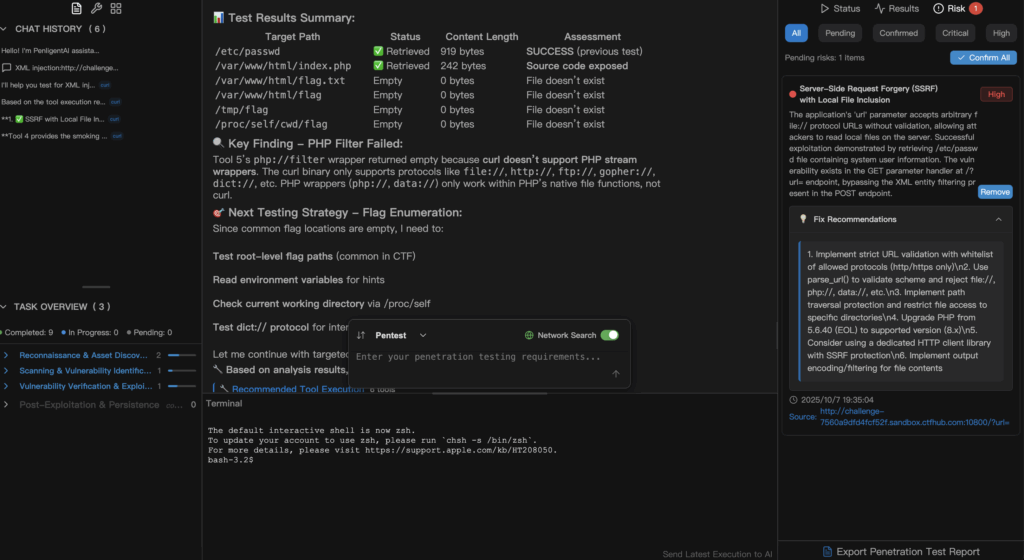This screenshot has height=560, width=1024.
Task: Click the document icon in top-left toolbar
Action: point(77,8)
